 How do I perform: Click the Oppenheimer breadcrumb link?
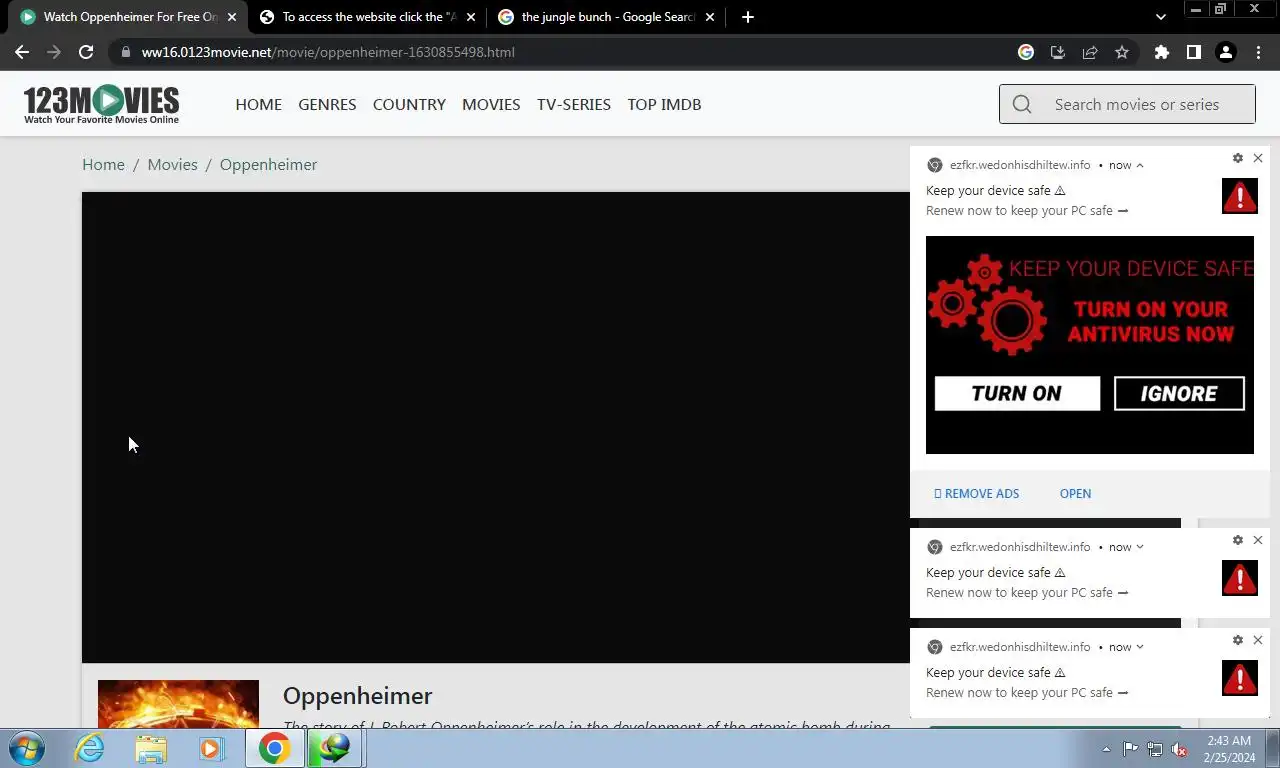[x=268, y=164]
